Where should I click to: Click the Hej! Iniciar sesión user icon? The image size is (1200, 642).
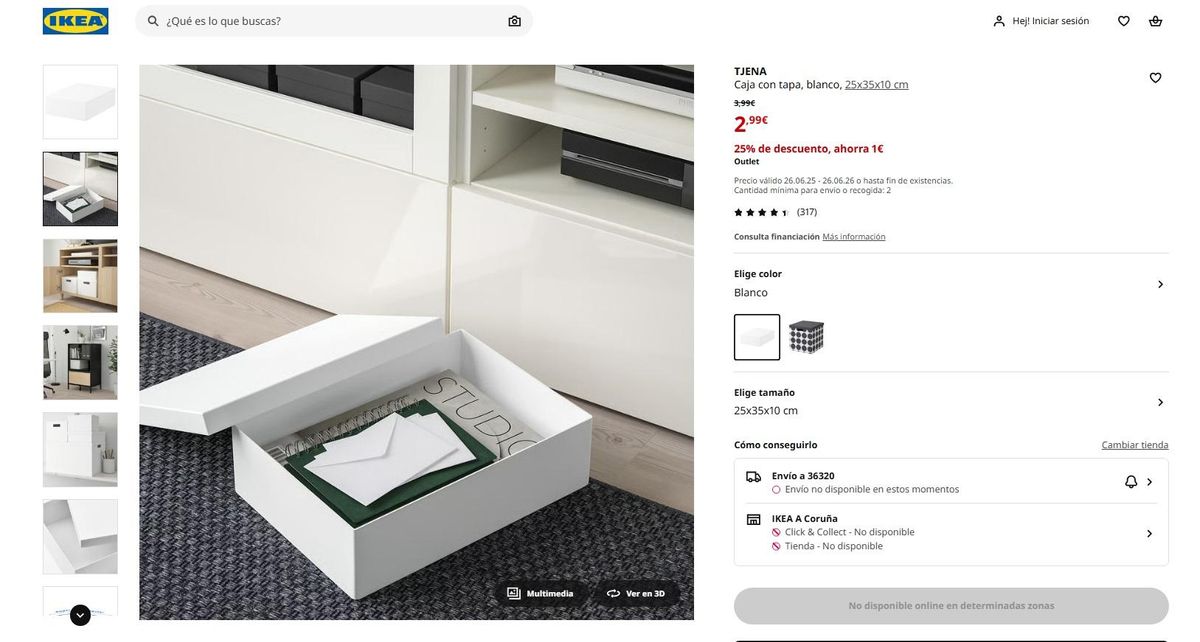998,21
